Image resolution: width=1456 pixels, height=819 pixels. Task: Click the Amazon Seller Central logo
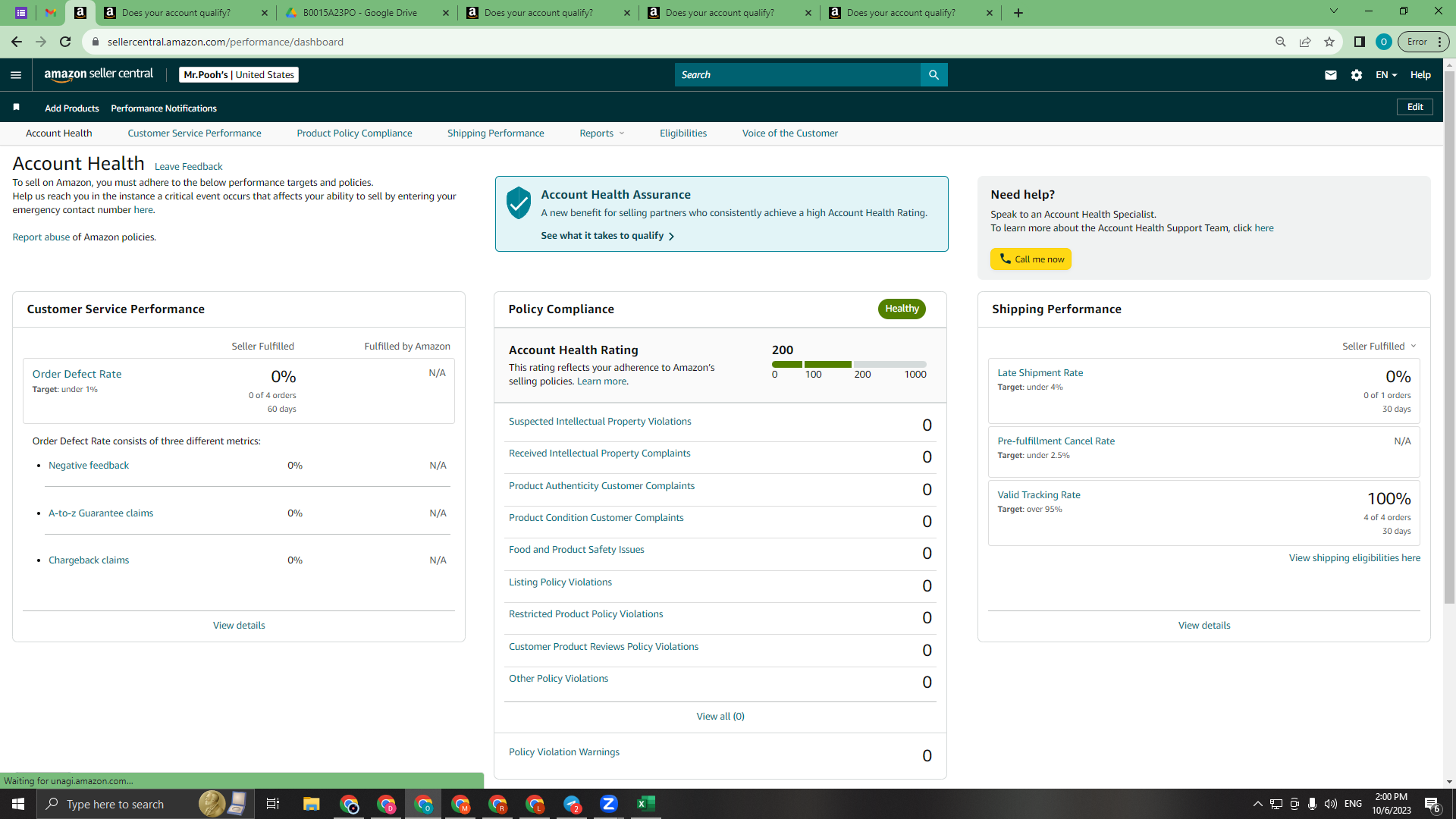(x=99, y=74)
